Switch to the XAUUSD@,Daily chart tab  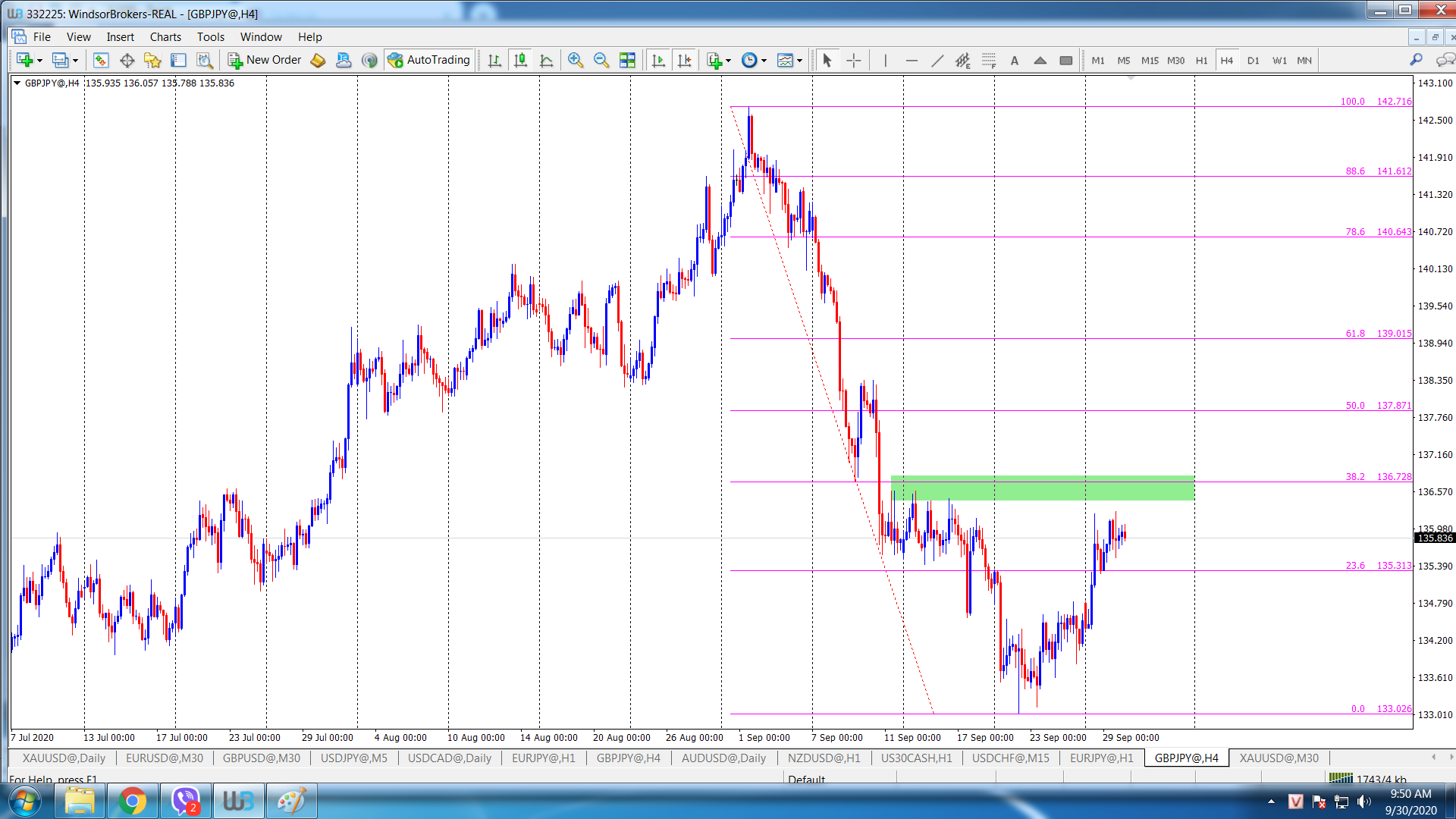coord(64,758)
